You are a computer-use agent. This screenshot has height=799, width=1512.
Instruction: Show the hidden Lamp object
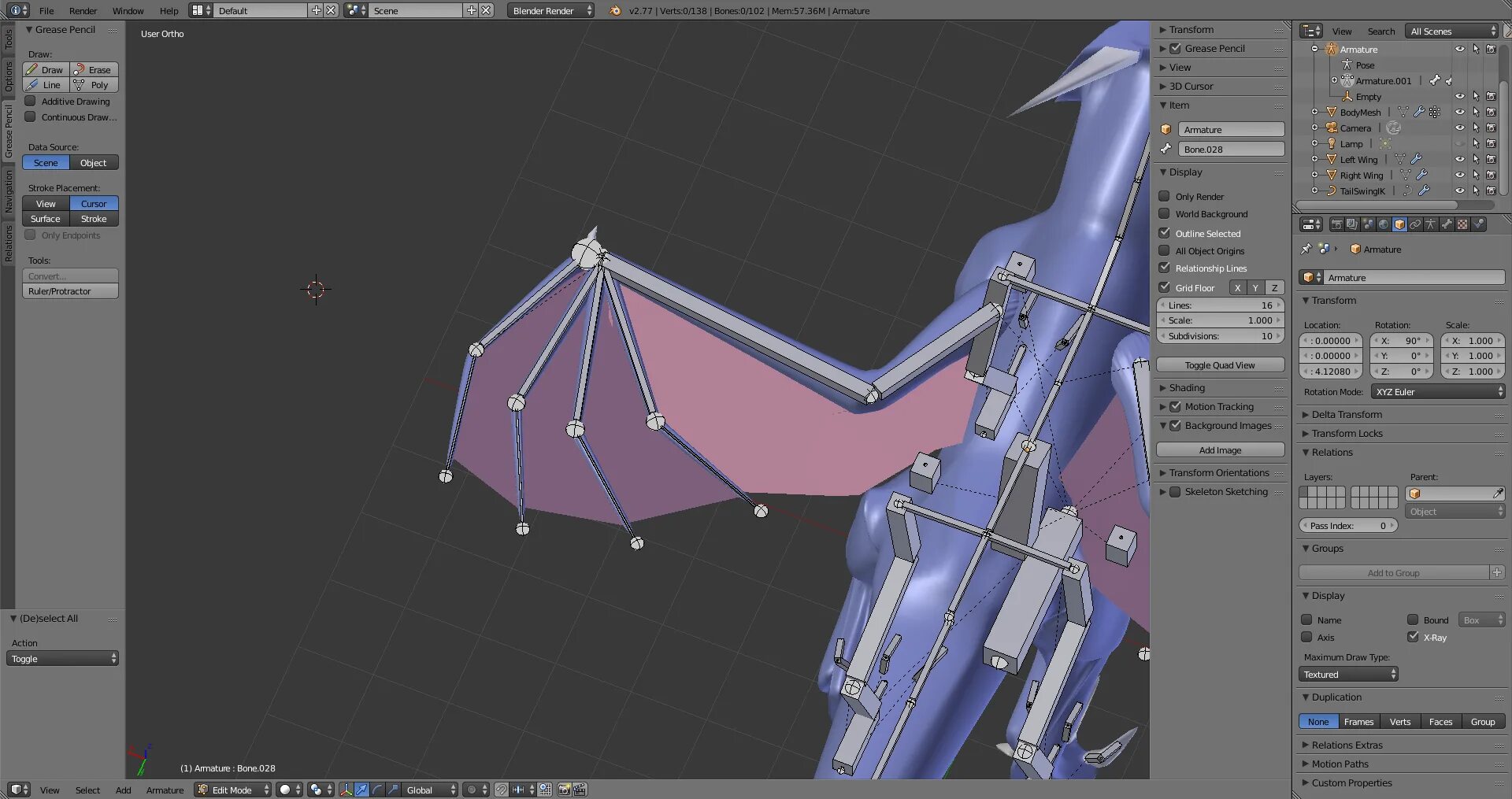pos(1460,144)
